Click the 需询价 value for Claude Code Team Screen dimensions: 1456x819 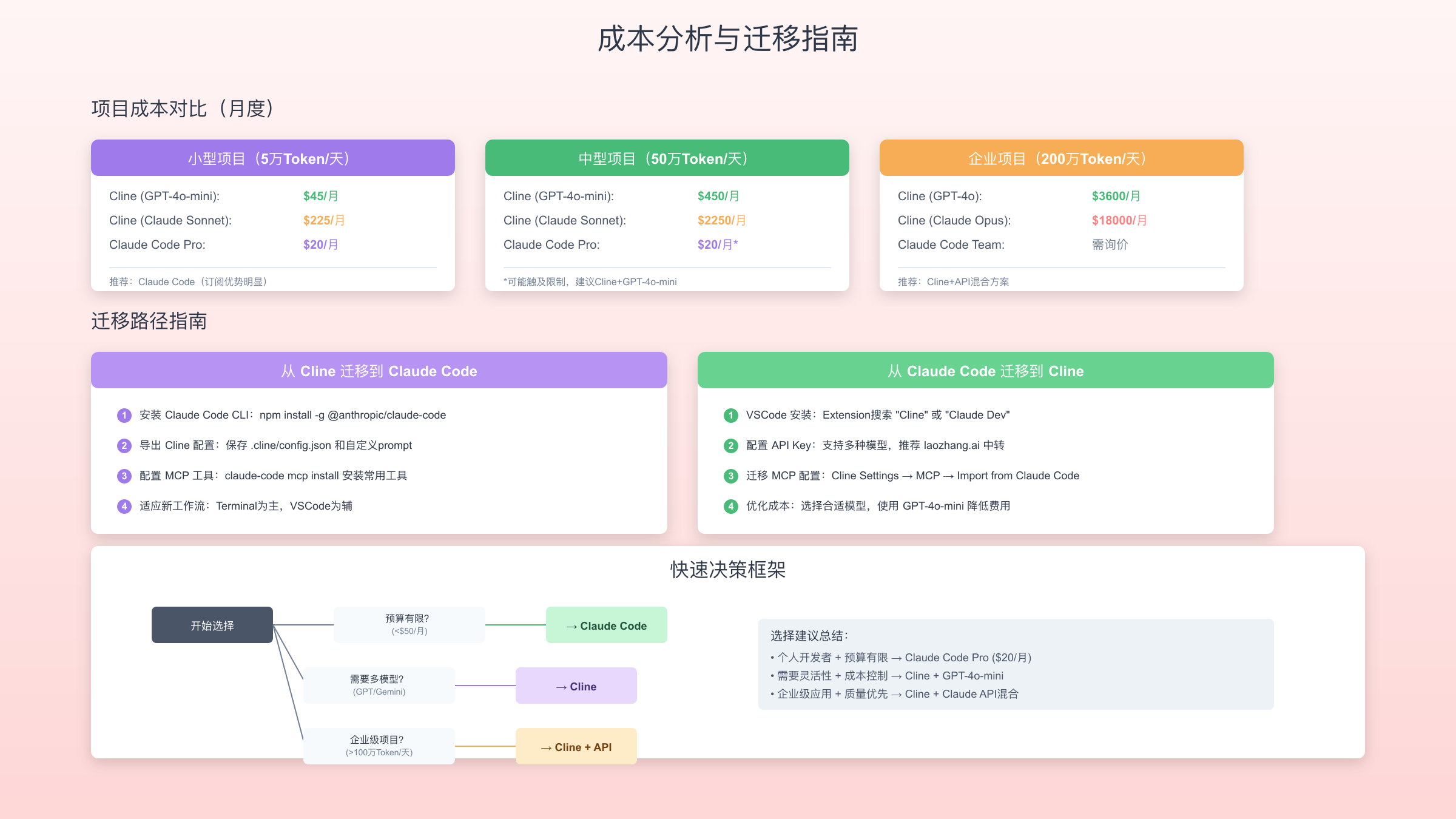(x=1110, y=244)
